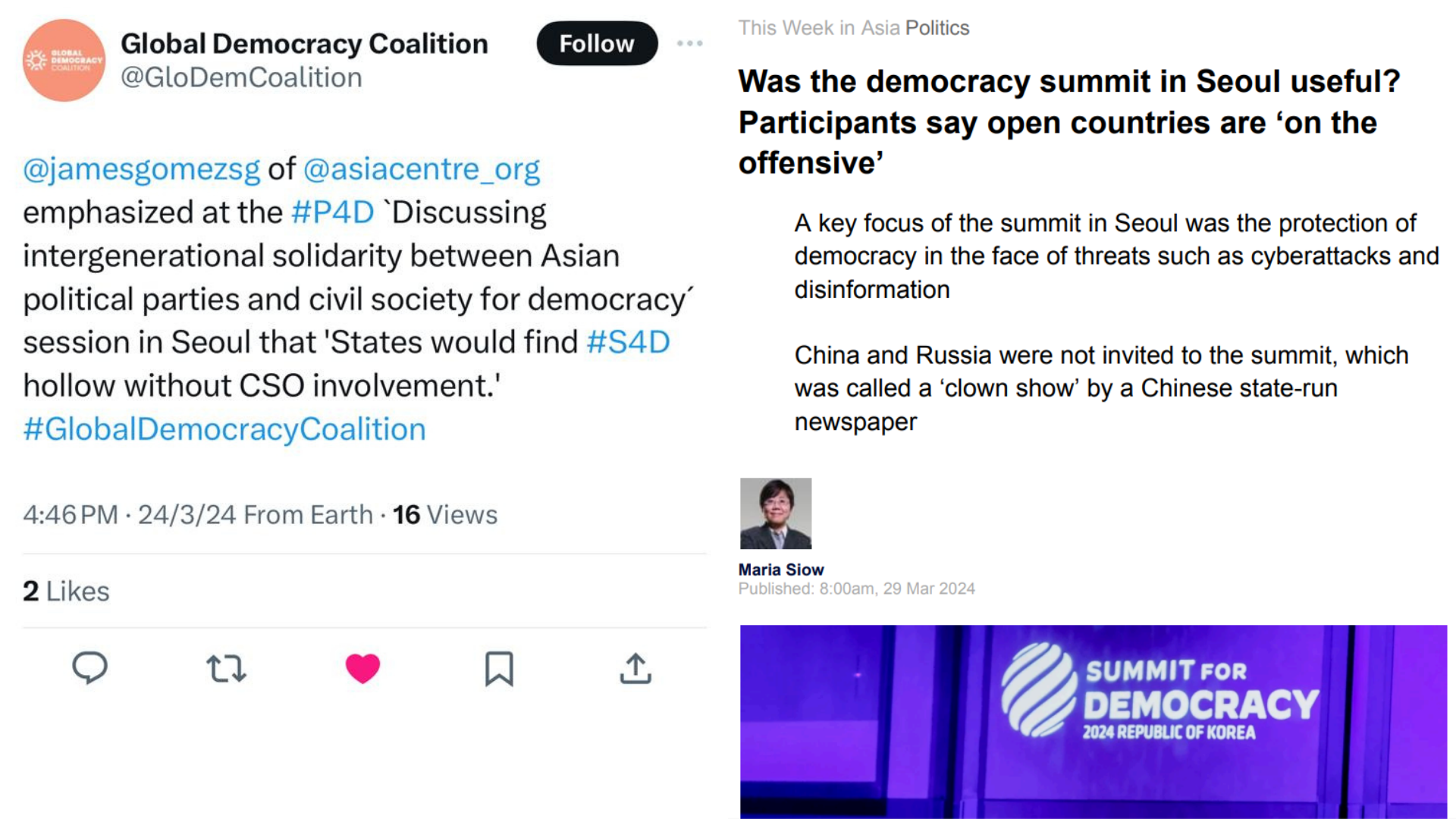Open the Global Democracy Coalition avatar
This screenshot has height=819, width=1456.
64,60
